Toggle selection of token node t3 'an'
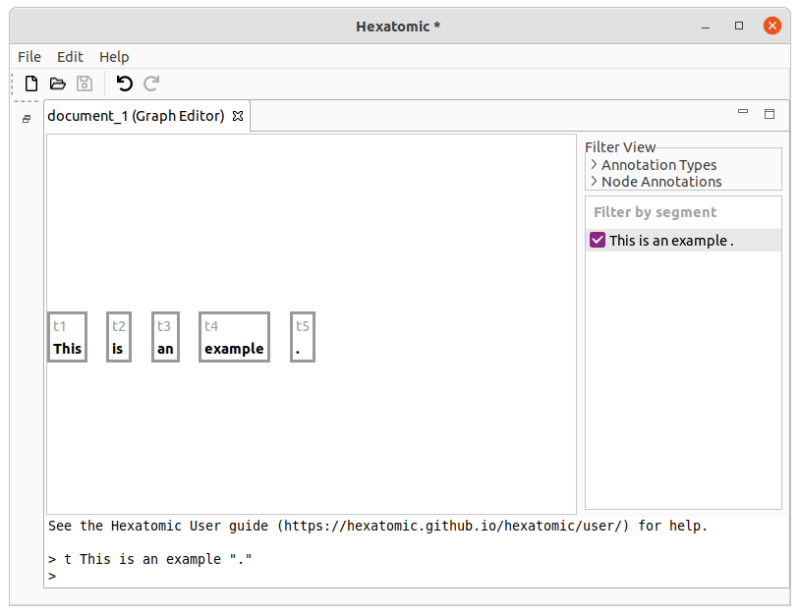The image size is (800, 615). [165, 337]
